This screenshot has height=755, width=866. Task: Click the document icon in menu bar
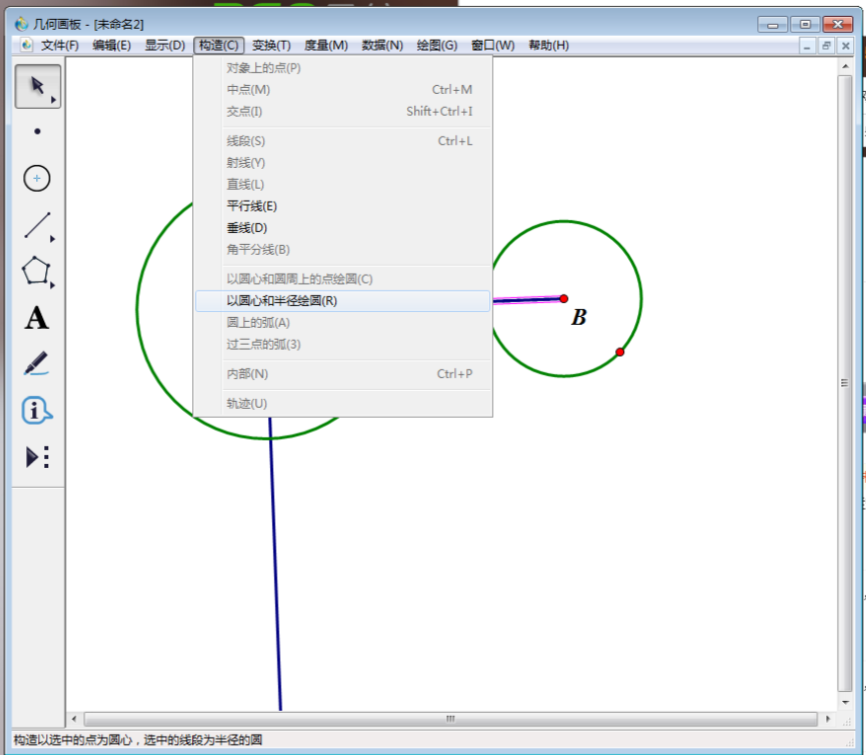pos(26,45)
